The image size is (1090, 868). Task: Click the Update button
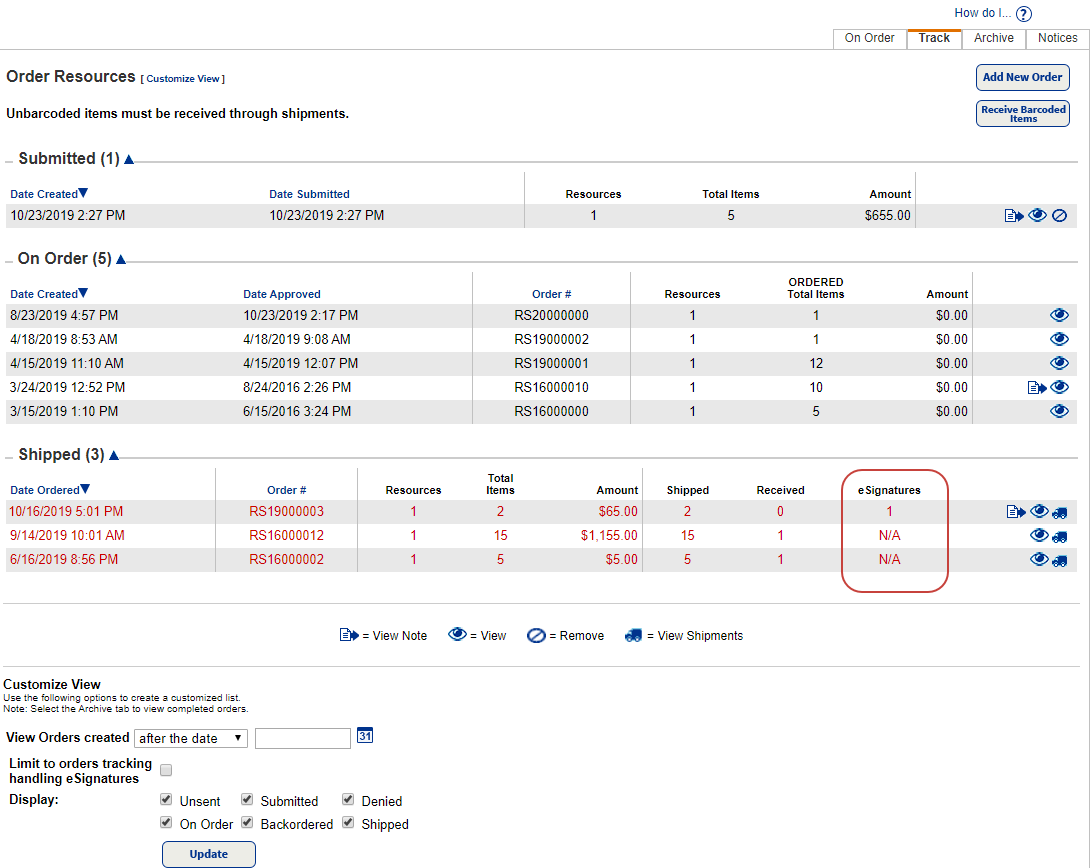[209, 854]
